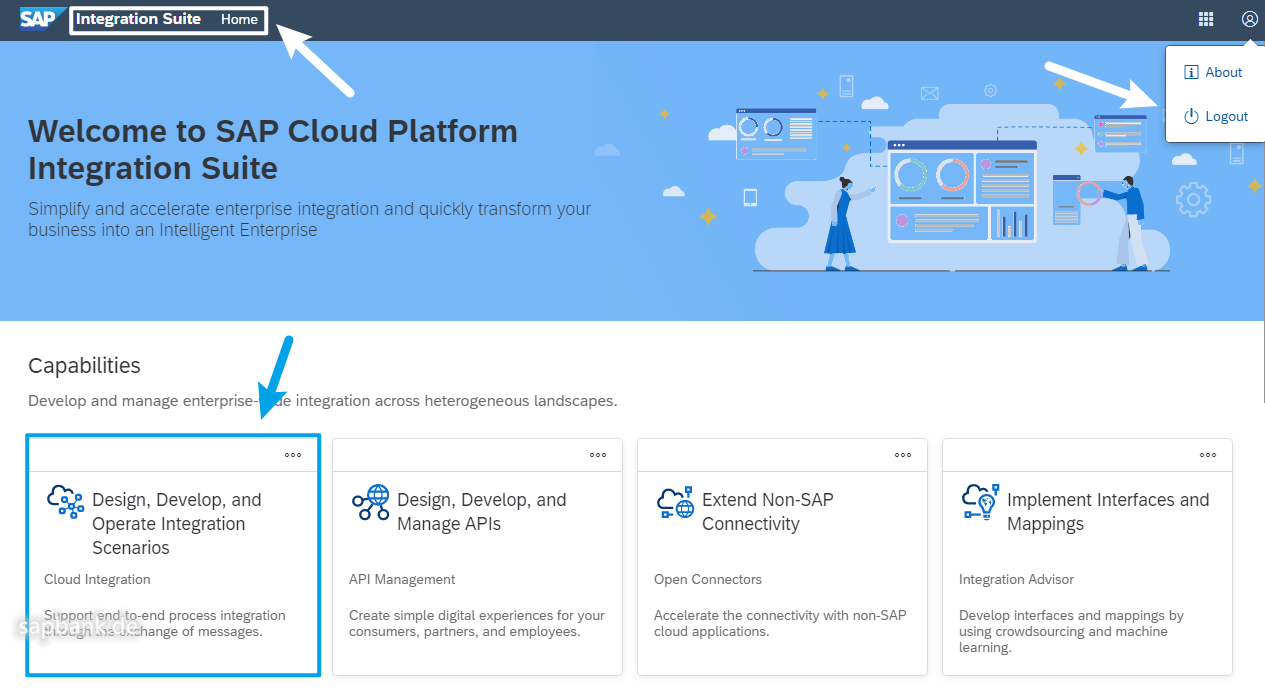Go to Home in the header
Viewport: 1265px width, 689px height.
pos(240,19)
